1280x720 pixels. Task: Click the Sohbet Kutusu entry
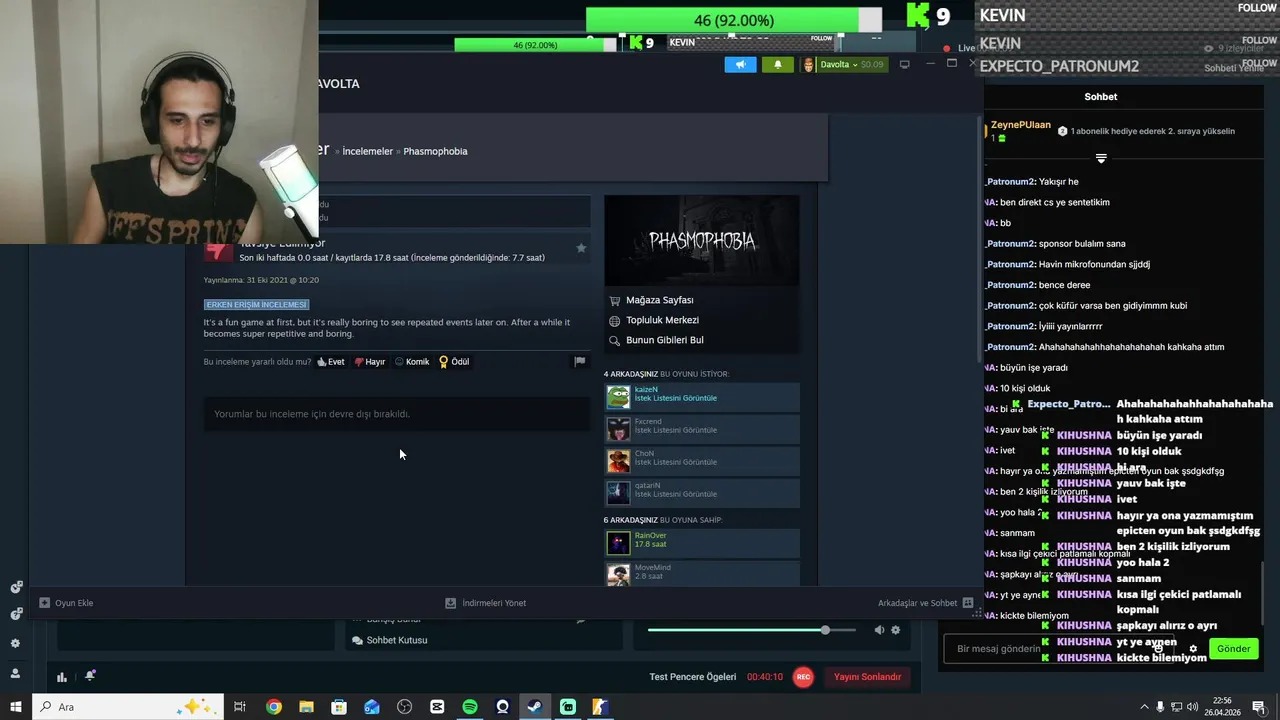point(389,640)
